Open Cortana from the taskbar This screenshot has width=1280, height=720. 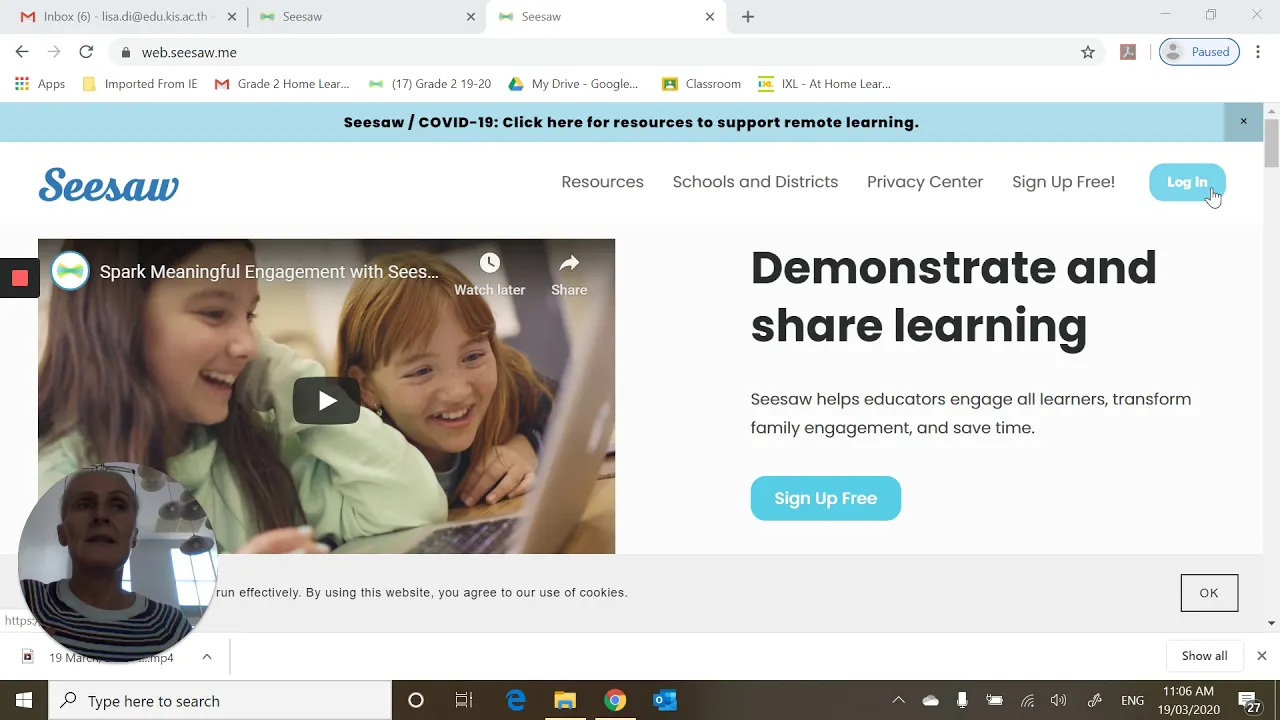coord(416,701)
